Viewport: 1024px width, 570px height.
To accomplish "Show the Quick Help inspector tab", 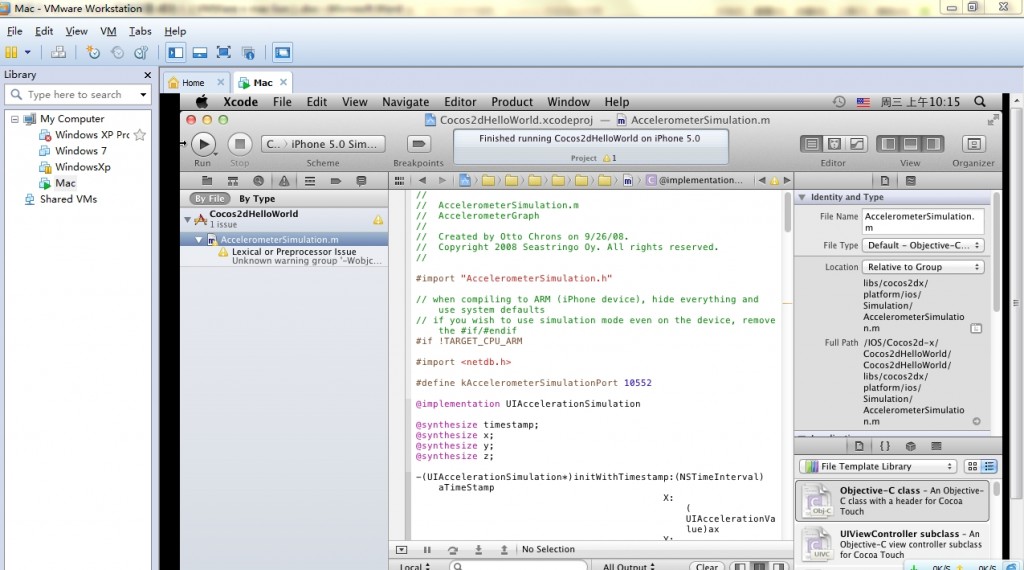I will pos(910,181).
